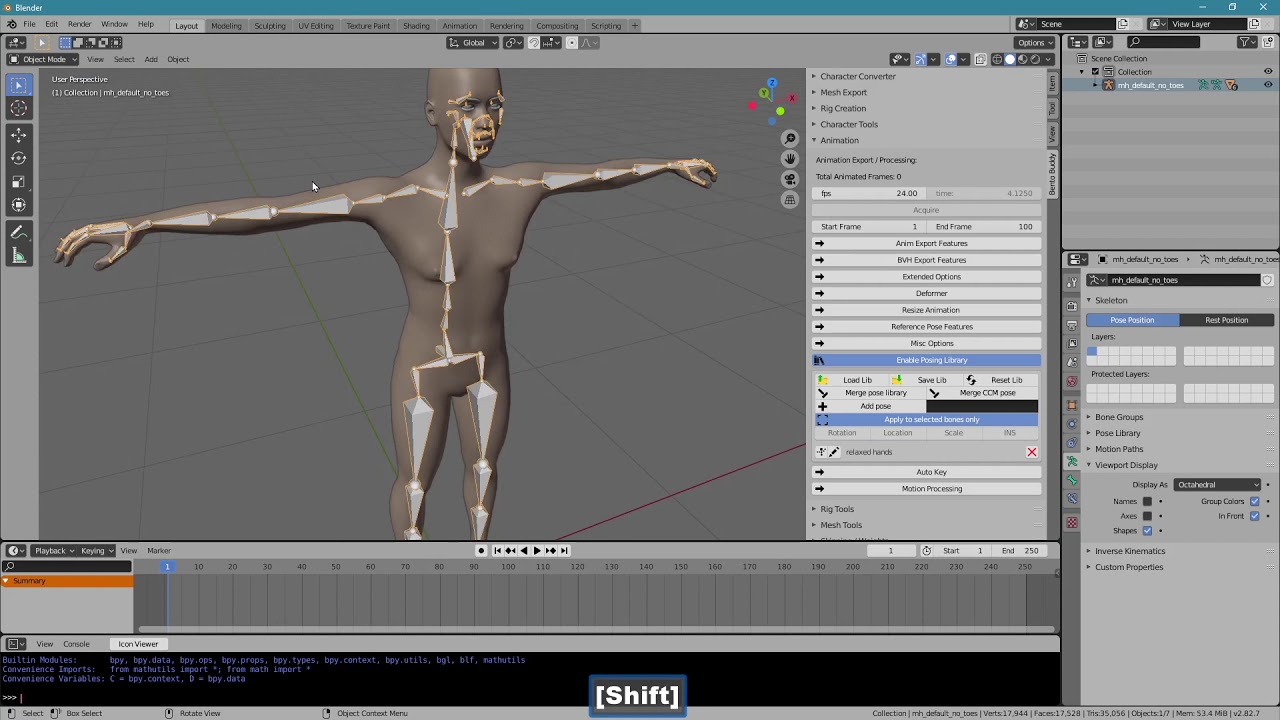The width and height of the screenshot is (1280, 720).
Task: Toggle the Names display checkbox
Action: [x=1147, y=501]
